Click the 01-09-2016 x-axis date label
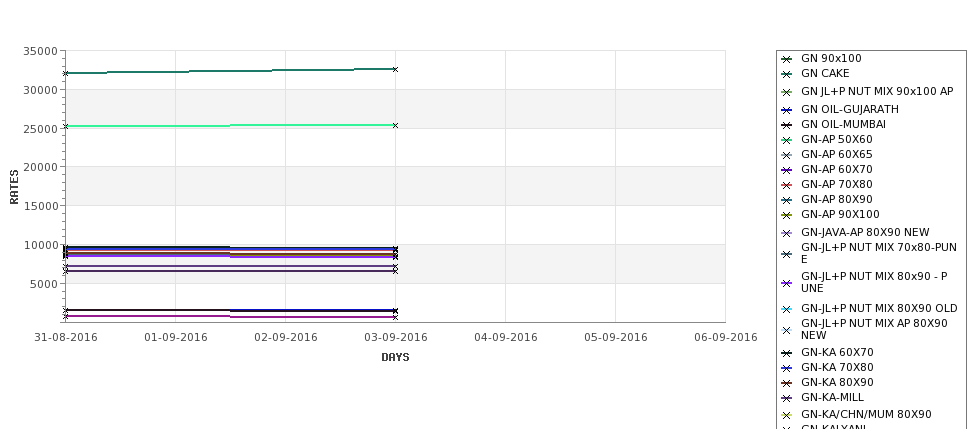This screenshot has height=429, width=975. pyautogui.click(x=175, y=338)
